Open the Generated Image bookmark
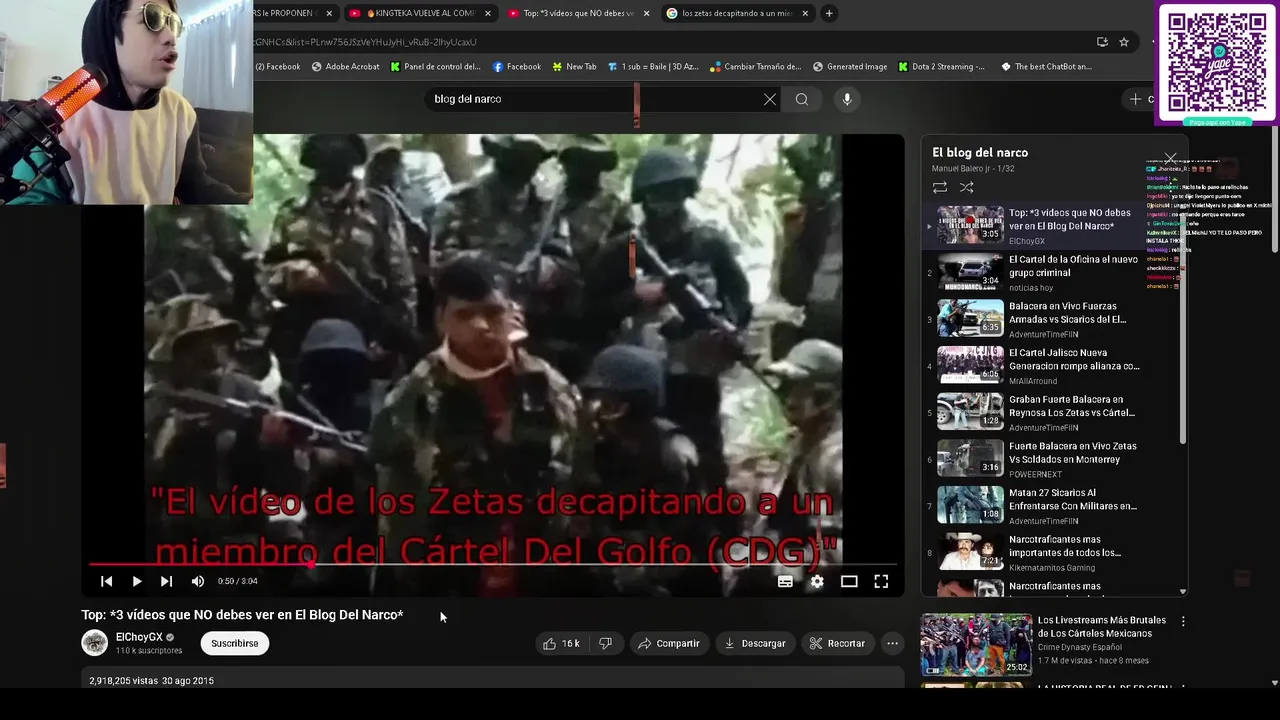This screenshot has width=1280, height=720. point(850,67)
